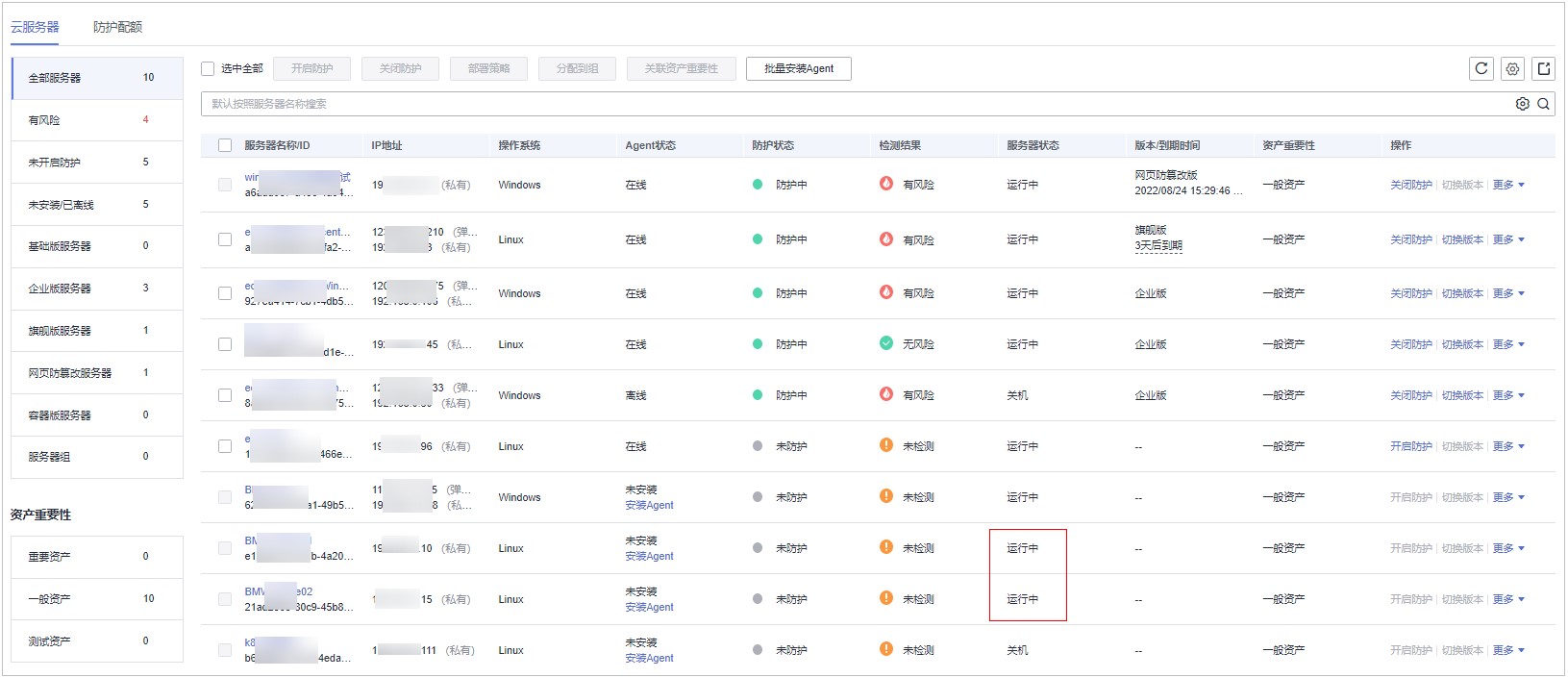This screenshot has height=678, width=1568.
Task: Click green no-risk check icon for 无风险 row
Action: (x=885, y=343)
